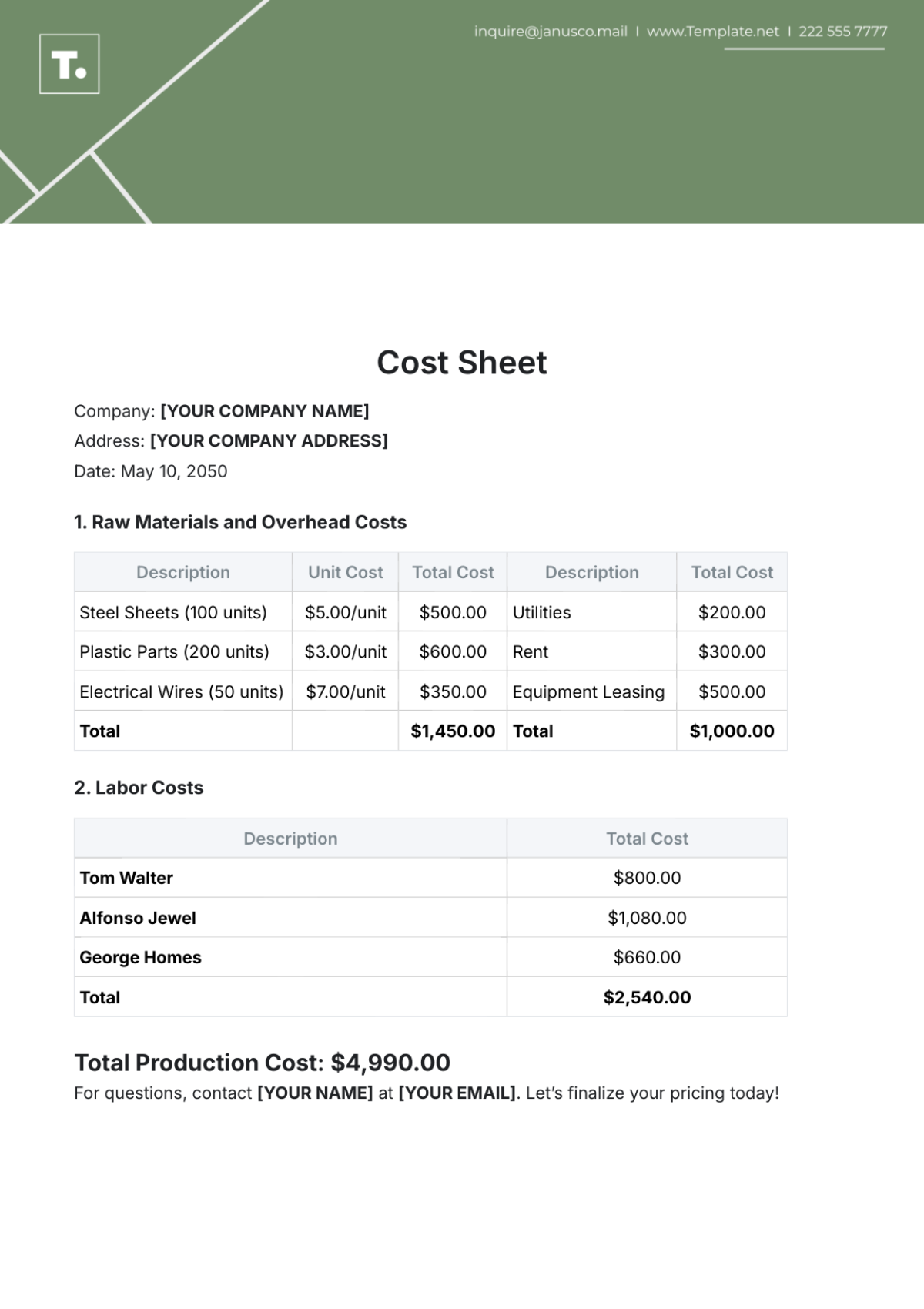
Task: Select the Tom Walter labor row
Action: (x=126, y=878)
